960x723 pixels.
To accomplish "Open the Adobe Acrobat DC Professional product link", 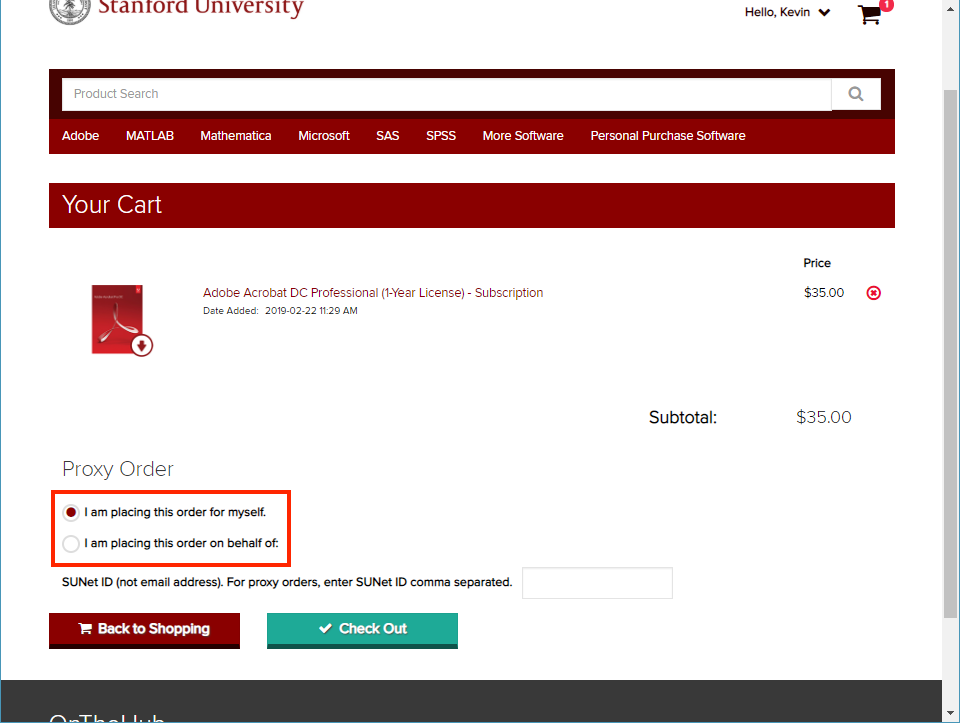I will point(373,293).
